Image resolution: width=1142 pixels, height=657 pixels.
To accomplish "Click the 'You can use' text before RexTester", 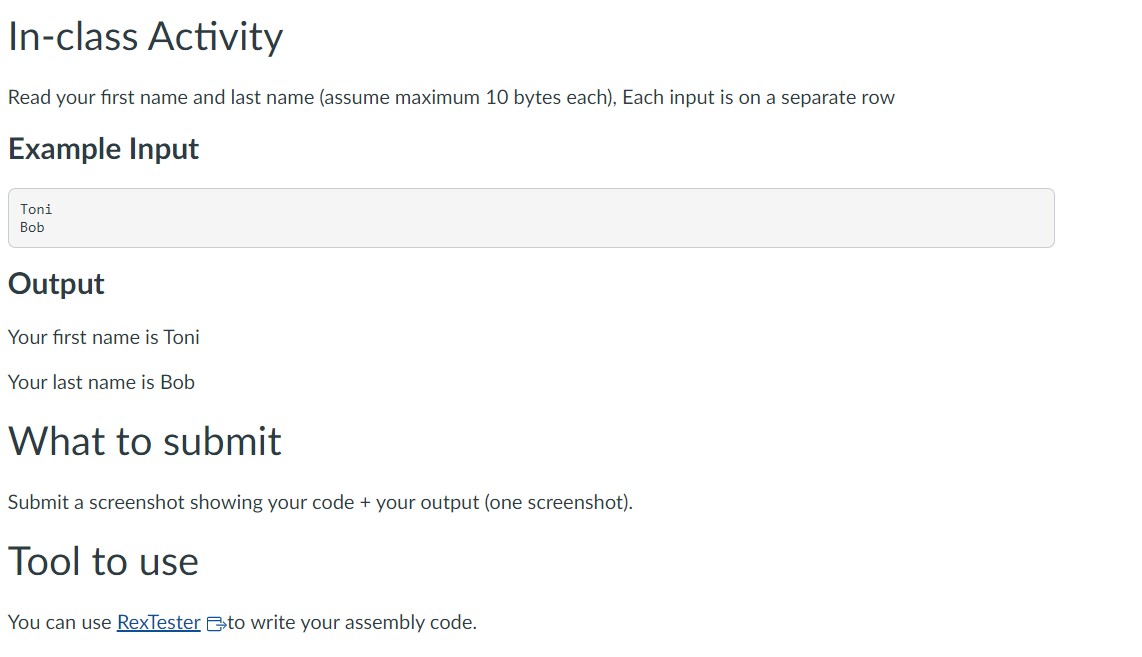I will [x=60, y=622].
